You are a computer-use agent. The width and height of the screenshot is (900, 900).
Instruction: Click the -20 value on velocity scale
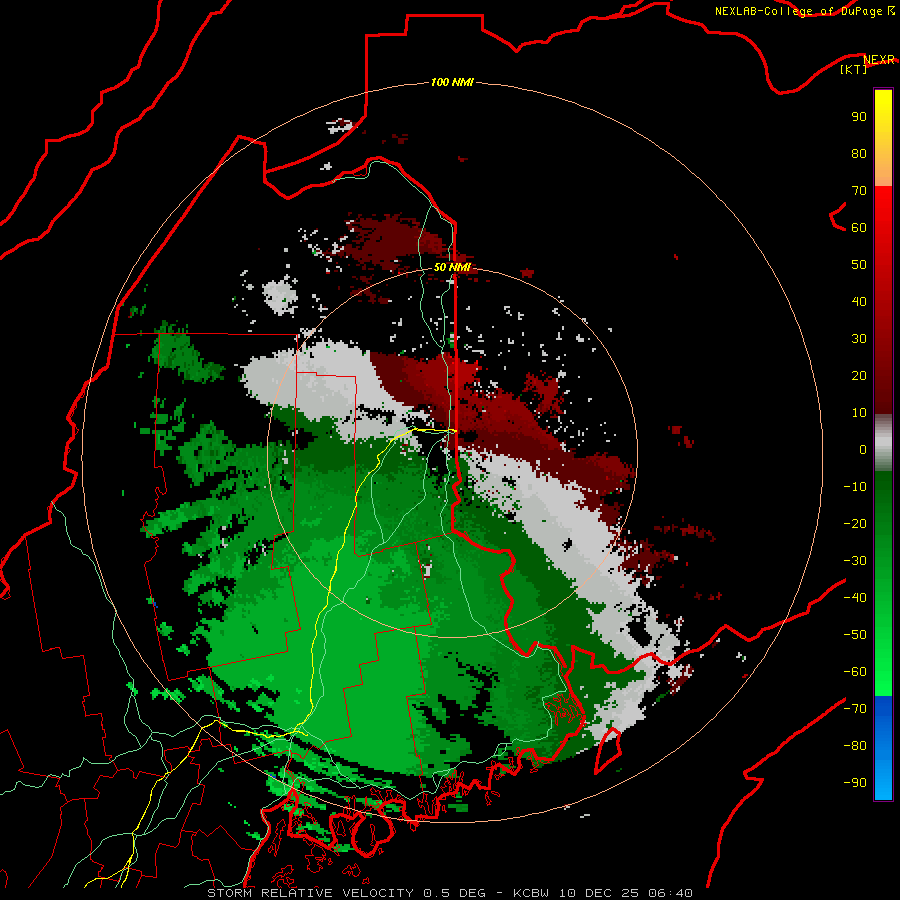(855, 523)
